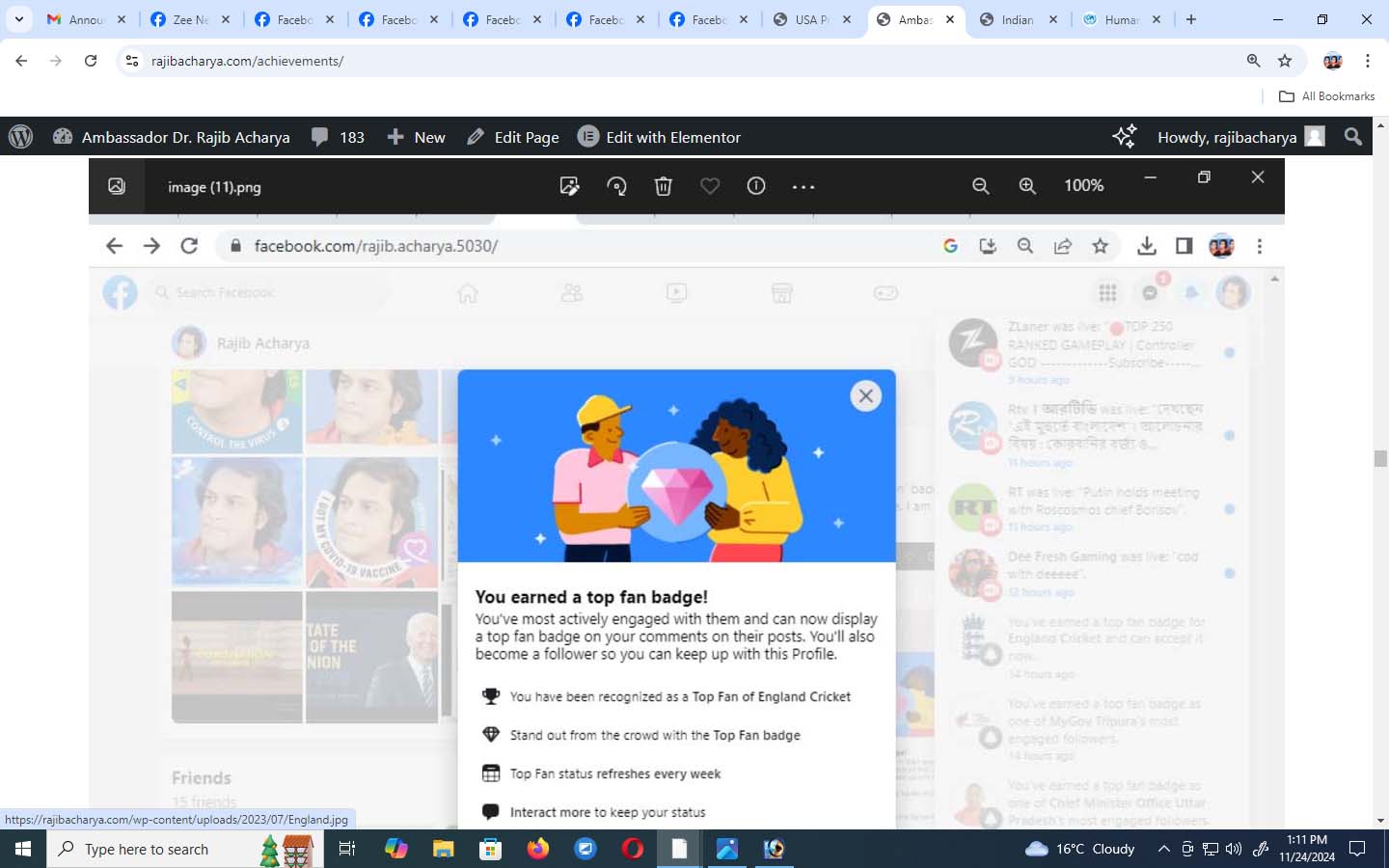This screenshot has width=1389, height=868.
Task: Click the page's vertical scrollbar thumb
Action: click(x=1380, y=458)
